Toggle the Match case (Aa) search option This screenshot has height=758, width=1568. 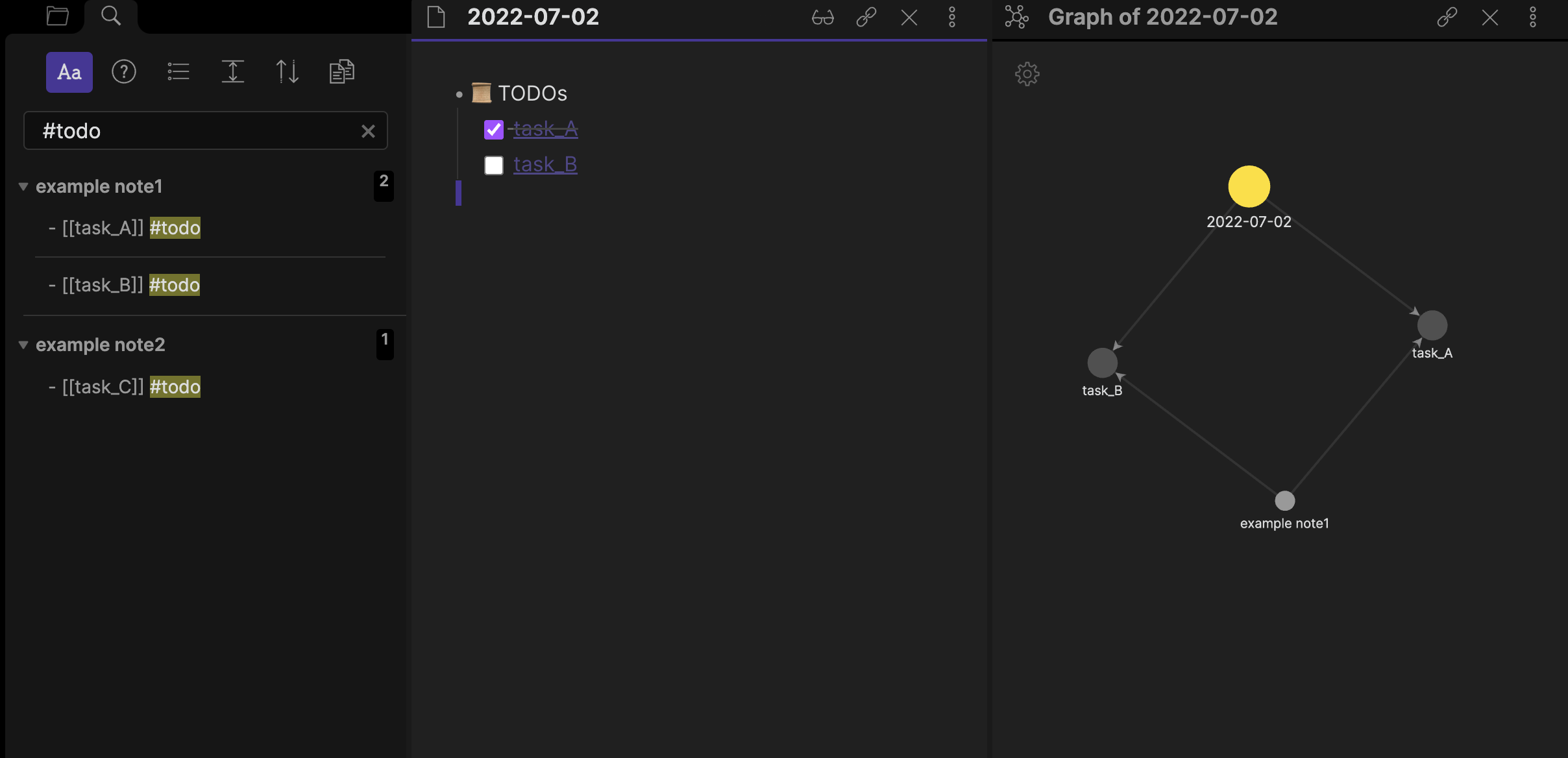[69, 72]
